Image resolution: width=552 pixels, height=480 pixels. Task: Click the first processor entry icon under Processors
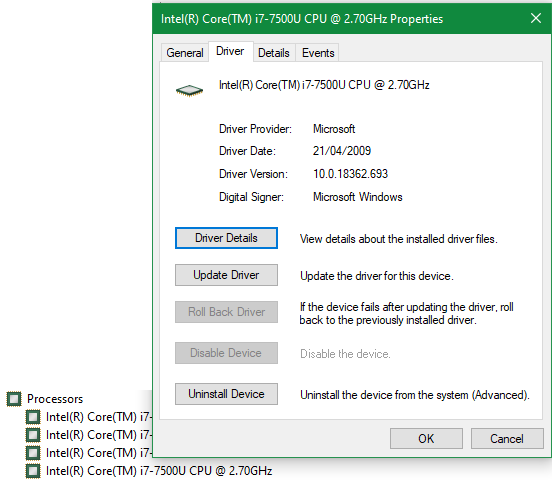pyautogui.click(x=33, y=417)
